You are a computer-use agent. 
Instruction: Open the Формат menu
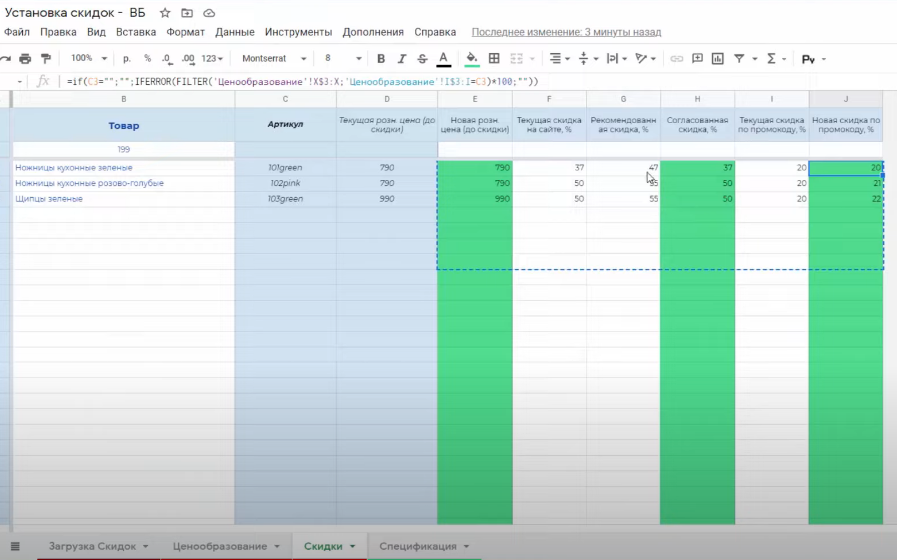coord(185,32)
